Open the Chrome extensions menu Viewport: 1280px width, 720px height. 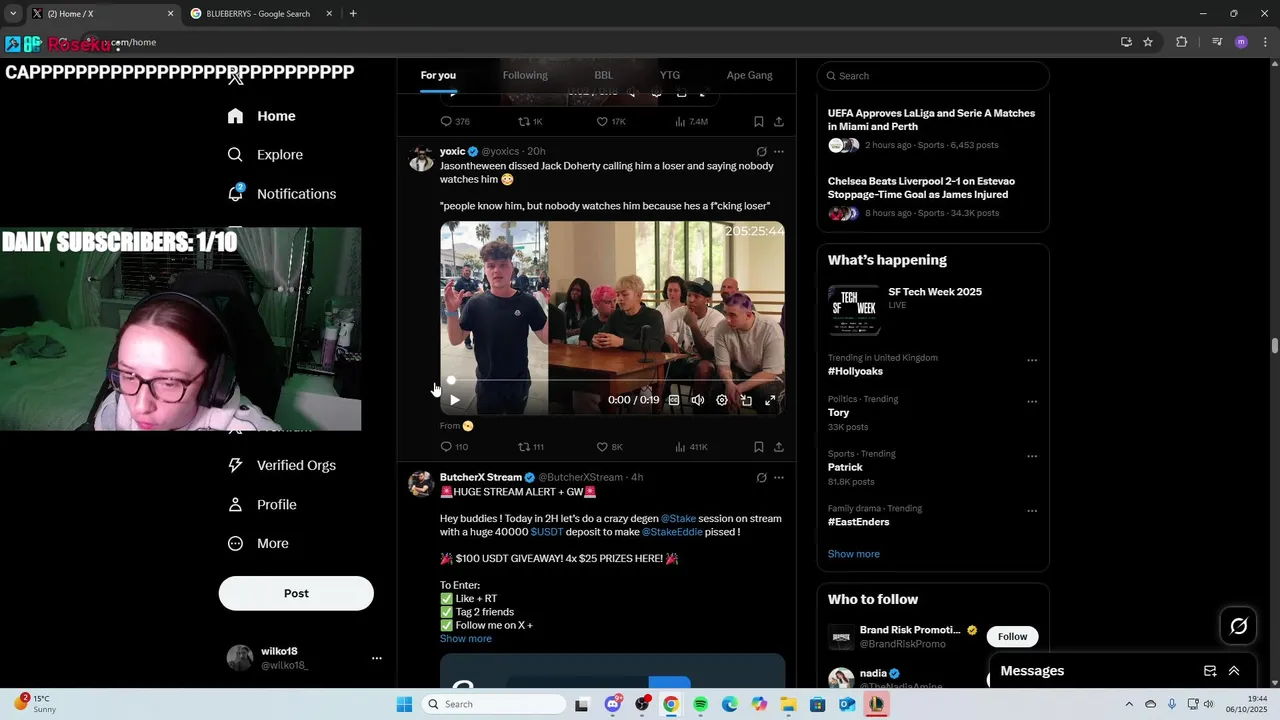click(1182, 42)
